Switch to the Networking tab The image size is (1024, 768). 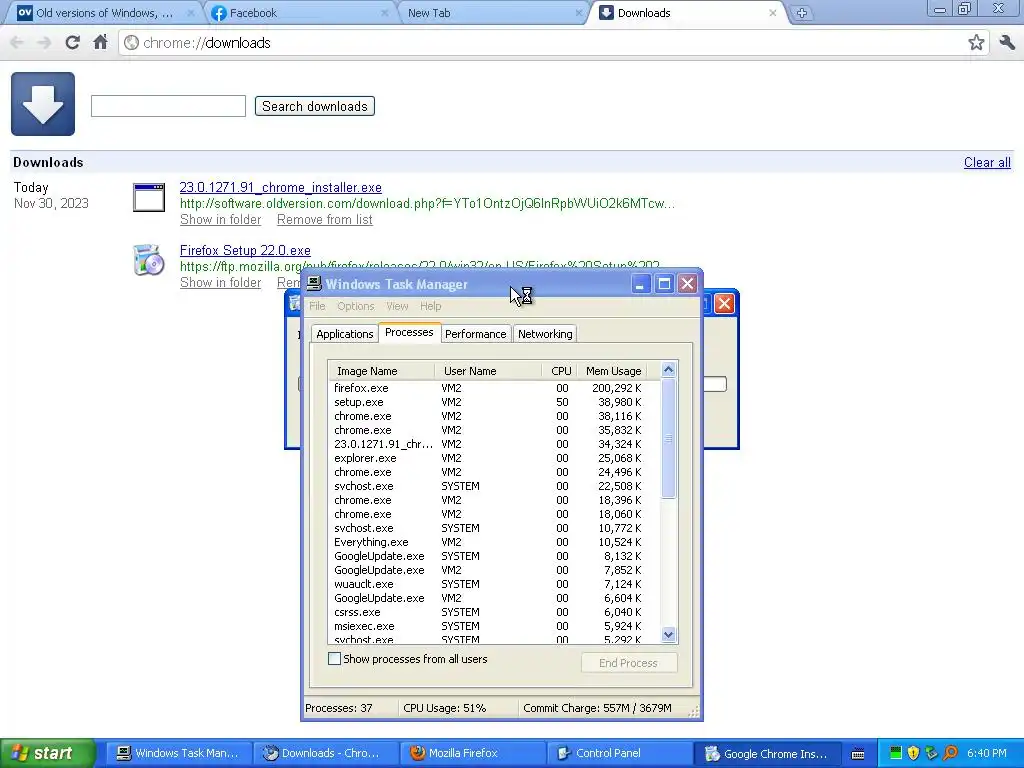click(x=545, y=334)
